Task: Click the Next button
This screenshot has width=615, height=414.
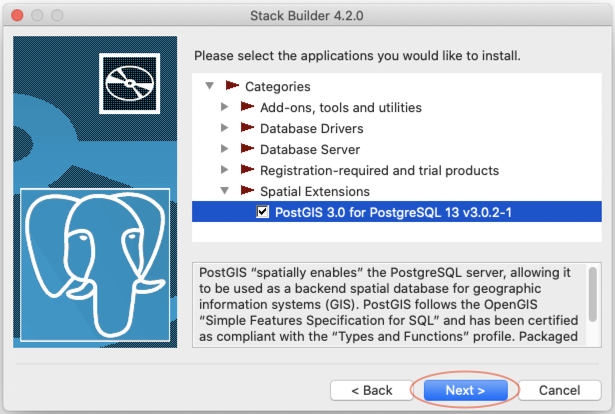Action: pyautogui.click(x=466, y=390)
